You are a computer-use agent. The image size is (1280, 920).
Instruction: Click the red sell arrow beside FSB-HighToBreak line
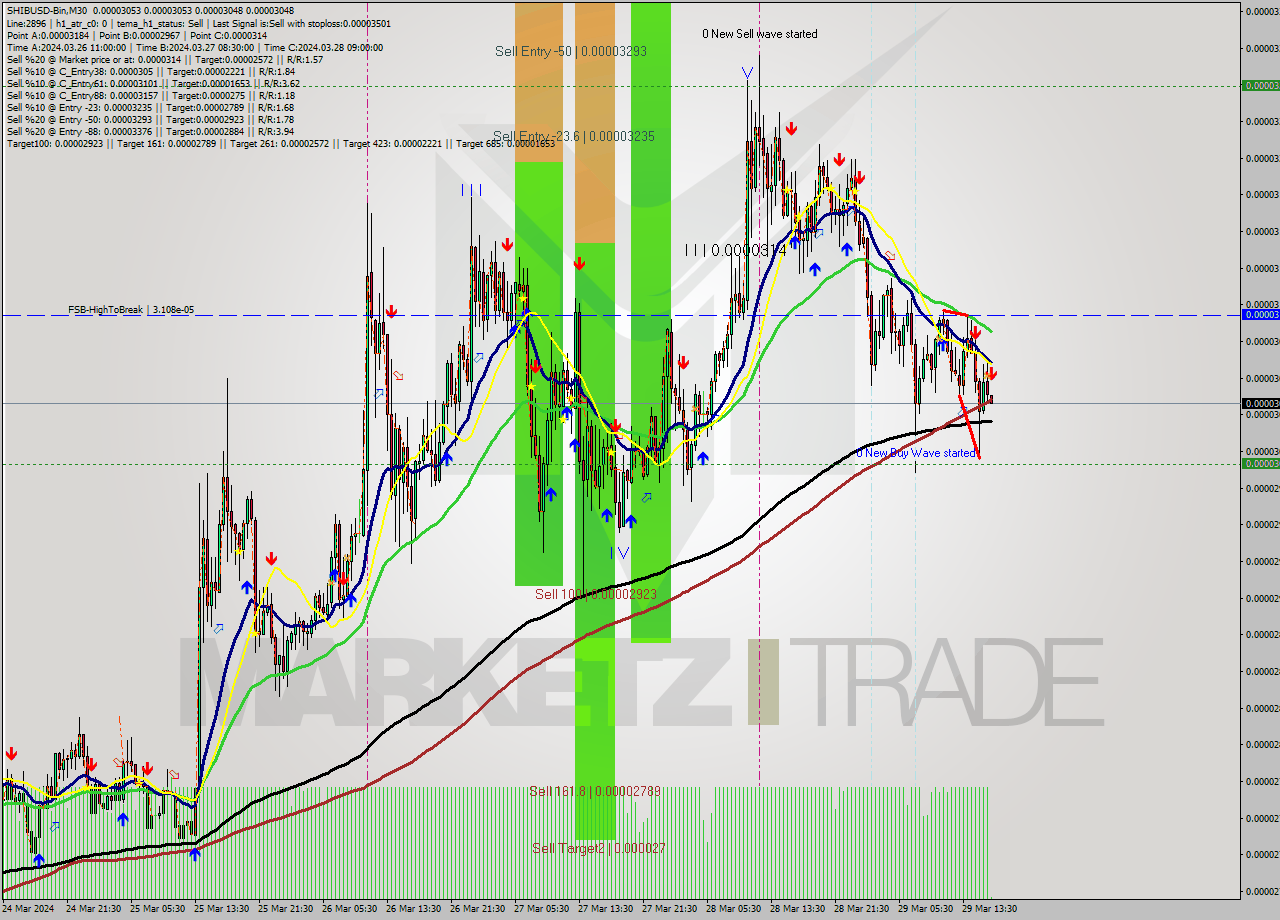tap(391, 312)
